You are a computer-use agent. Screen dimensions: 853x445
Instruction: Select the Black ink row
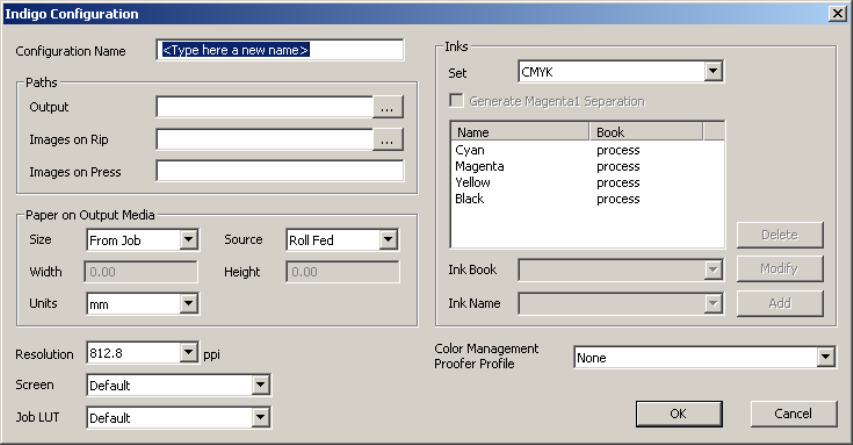[588, 199]
